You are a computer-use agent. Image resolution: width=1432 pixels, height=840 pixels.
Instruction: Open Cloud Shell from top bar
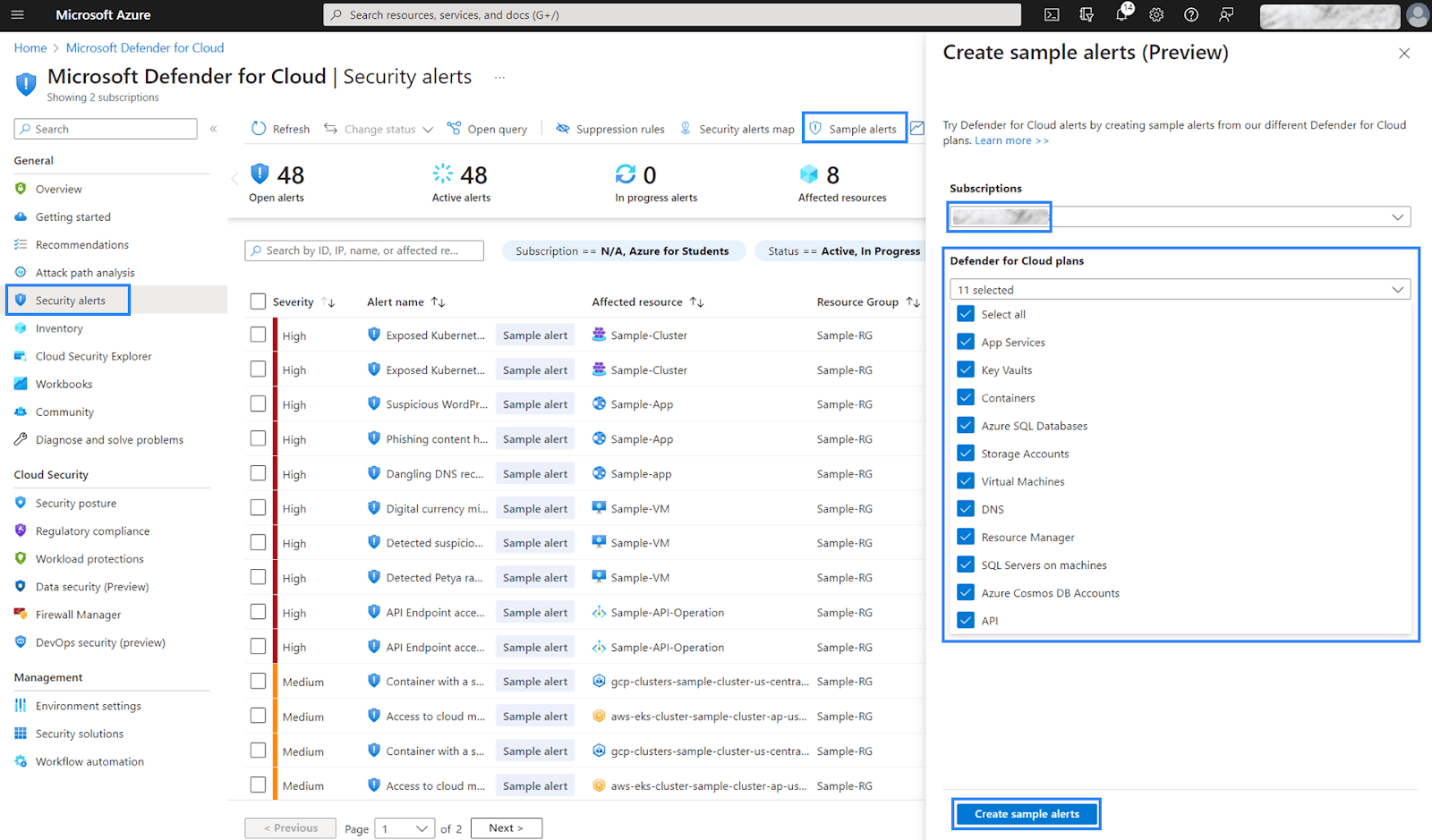point(1052,14)
